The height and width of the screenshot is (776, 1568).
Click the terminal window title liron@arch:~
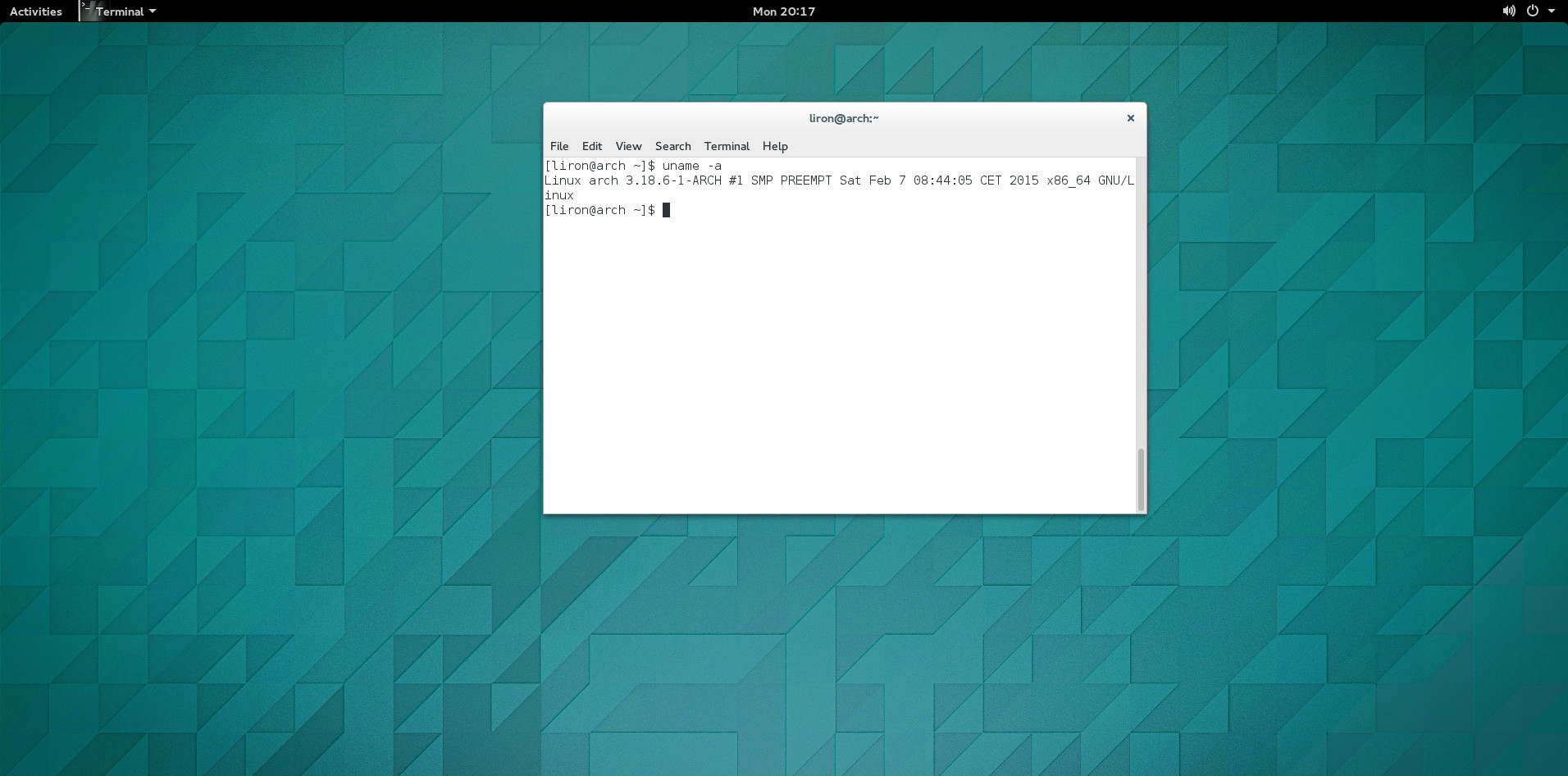coord(844,118)
